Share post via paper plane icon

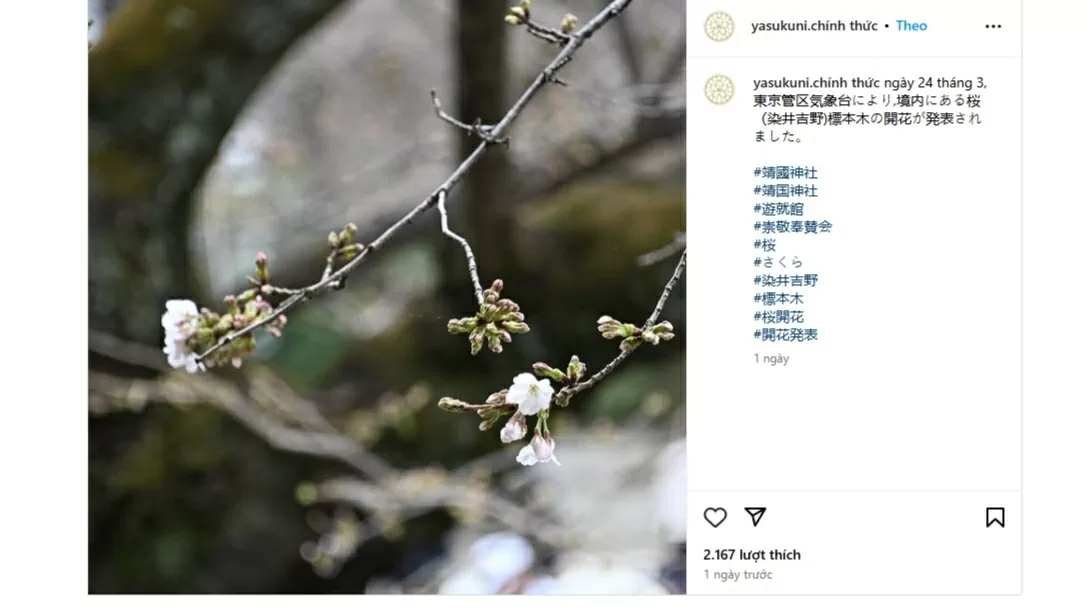pyautogui.click(x=755, y=516)
